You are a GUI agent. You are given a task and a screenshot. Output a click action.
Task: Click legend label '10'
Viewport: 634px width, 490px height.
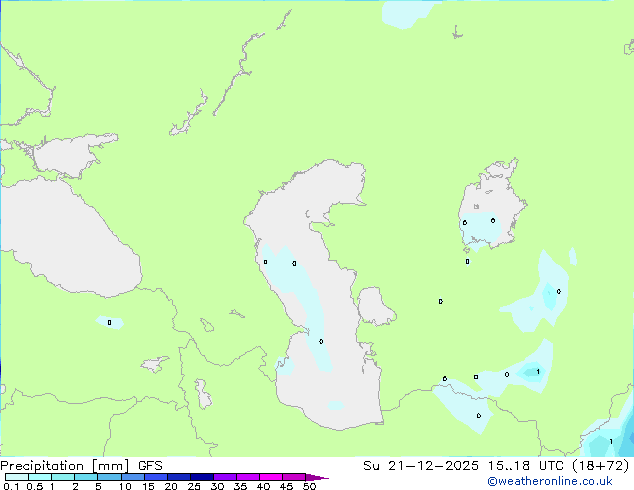pos(125,486)
